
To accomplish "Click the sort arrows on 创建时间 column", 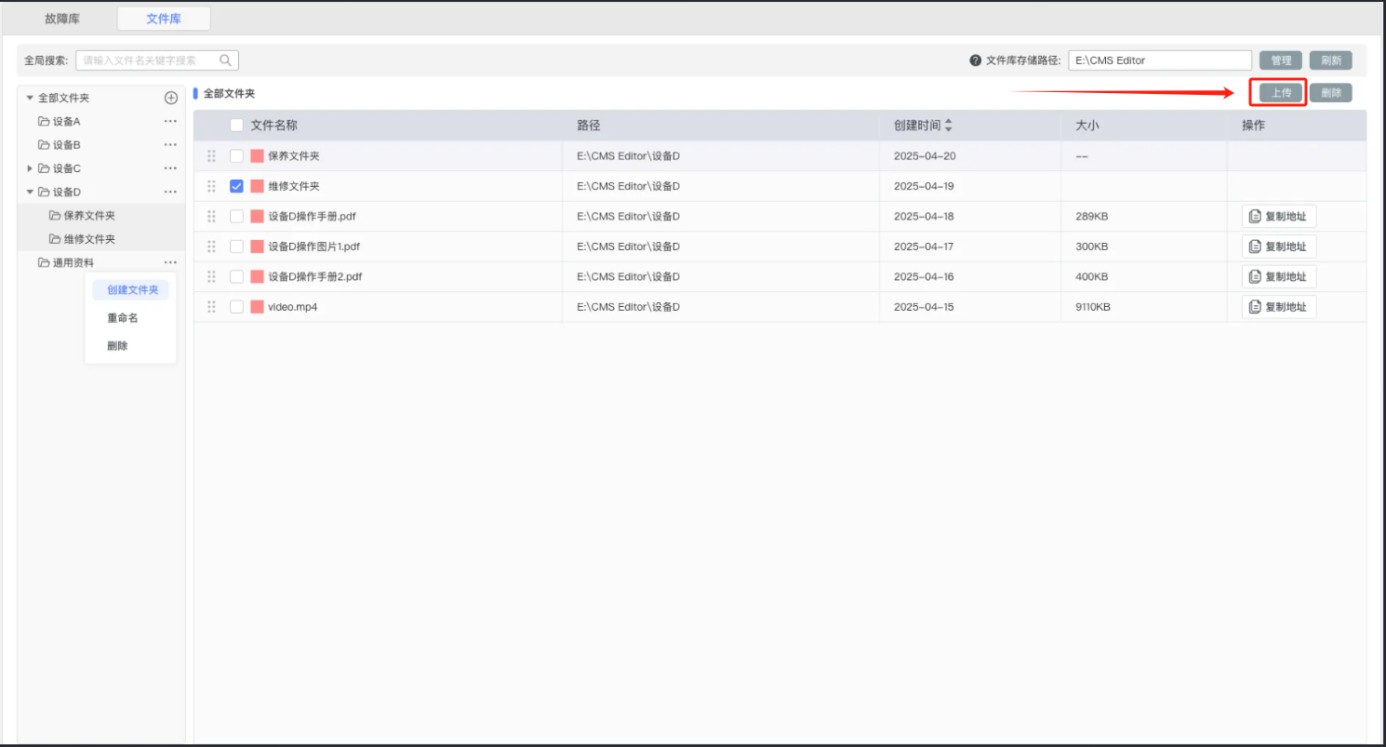I will click(949, 126).
